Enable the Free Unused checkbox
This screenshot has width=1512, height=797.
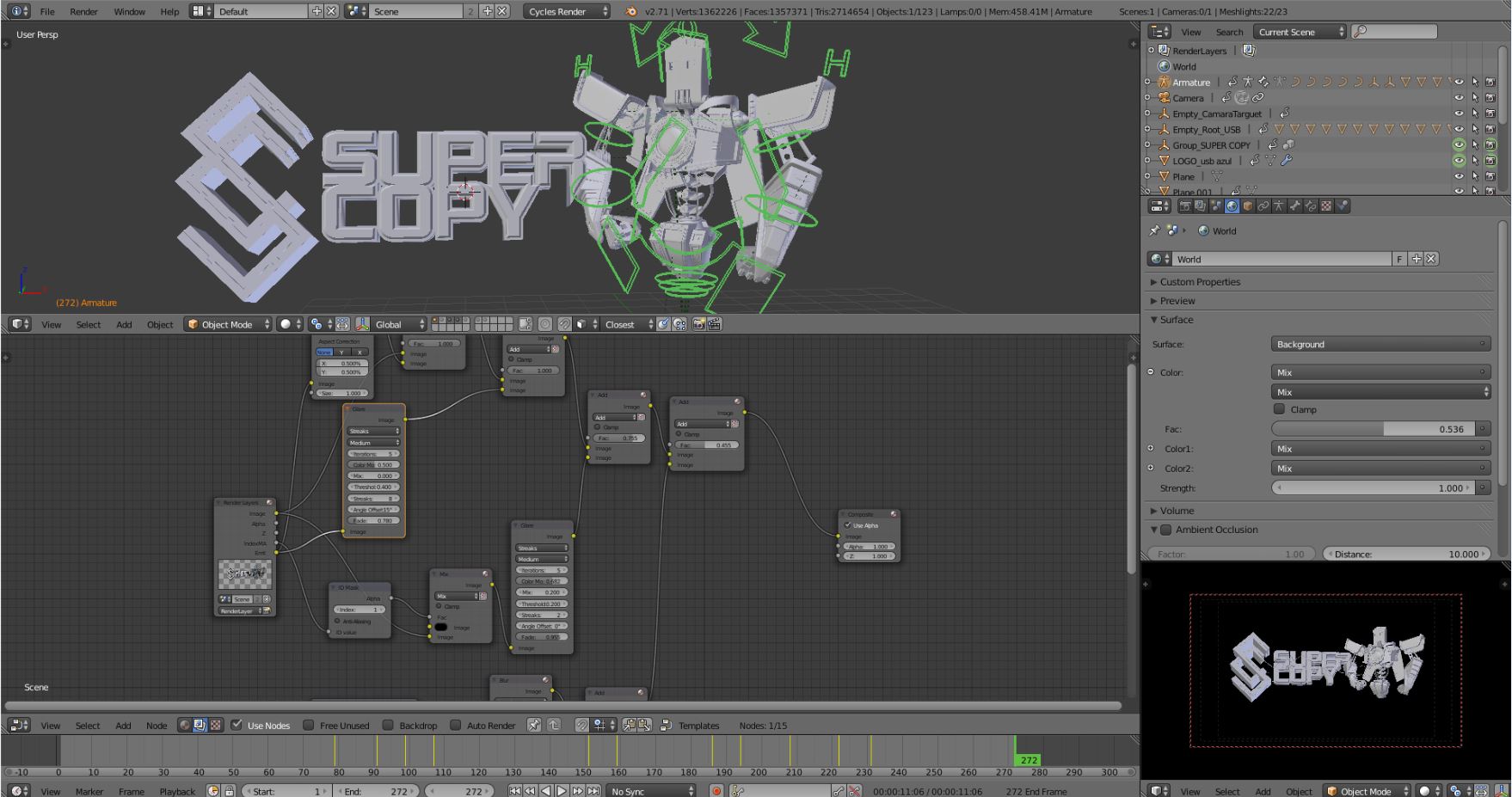pyautogui.click(x=309, y=726)
